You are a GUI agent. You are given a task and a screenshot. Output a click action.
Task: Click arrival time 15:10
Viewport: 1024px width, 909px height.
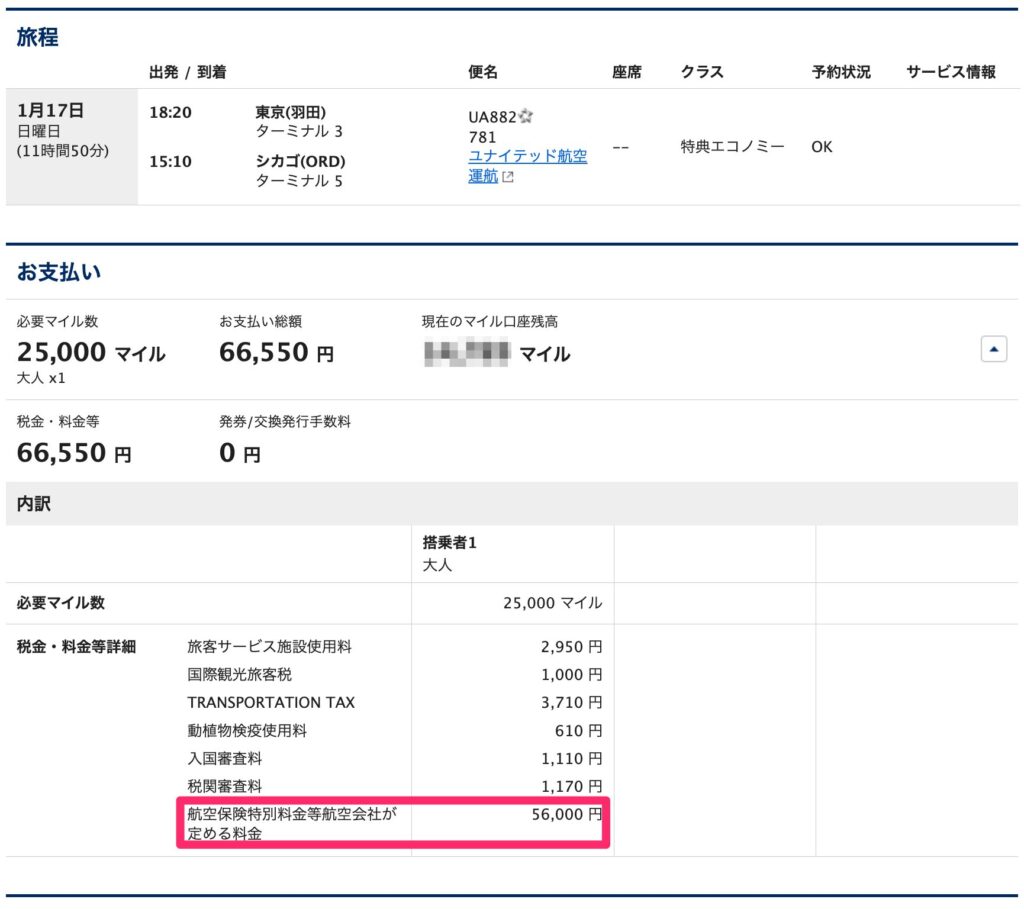(x=170, y=161)
